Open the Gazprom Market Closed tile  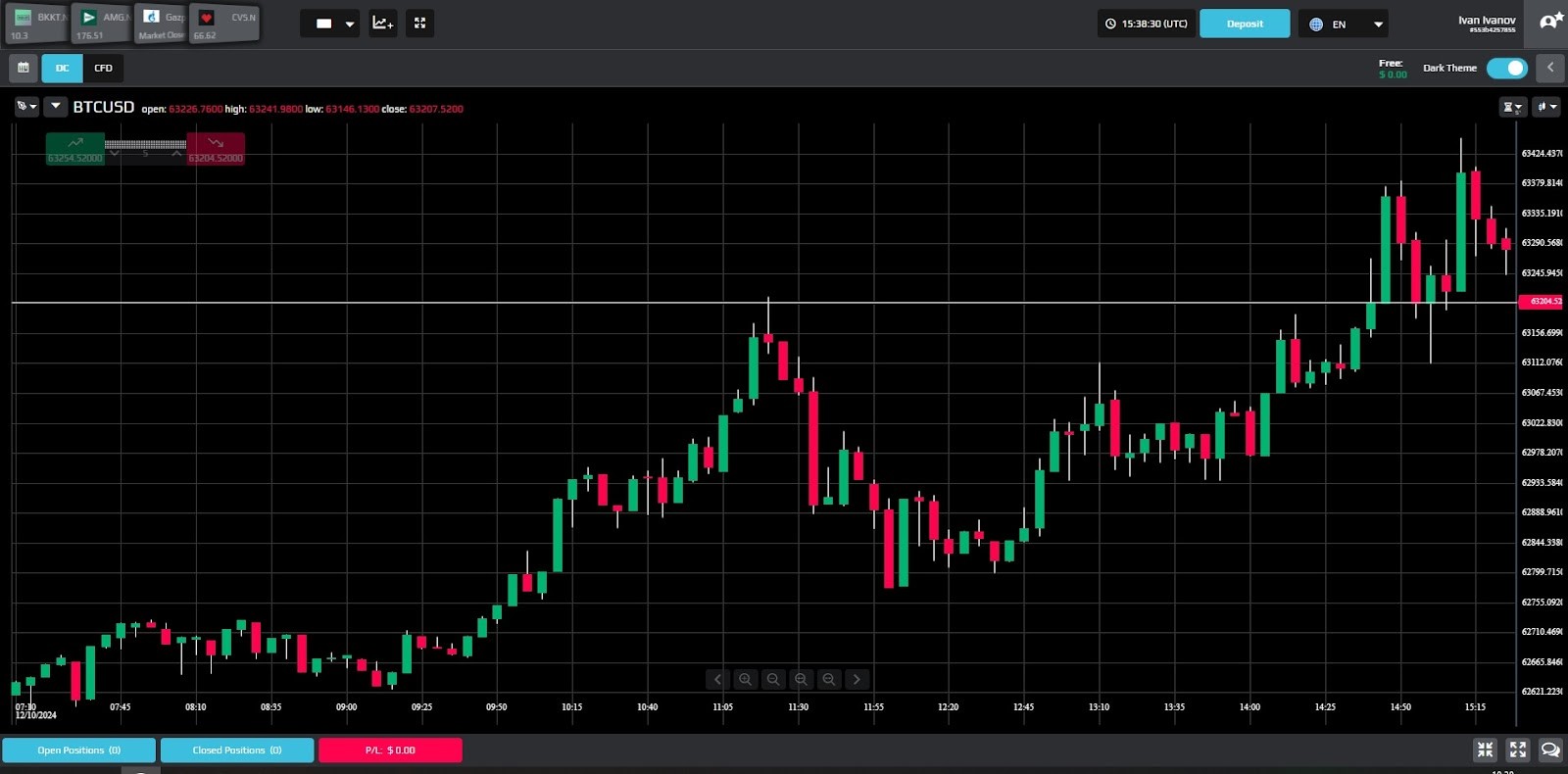[x=161, y=24]
